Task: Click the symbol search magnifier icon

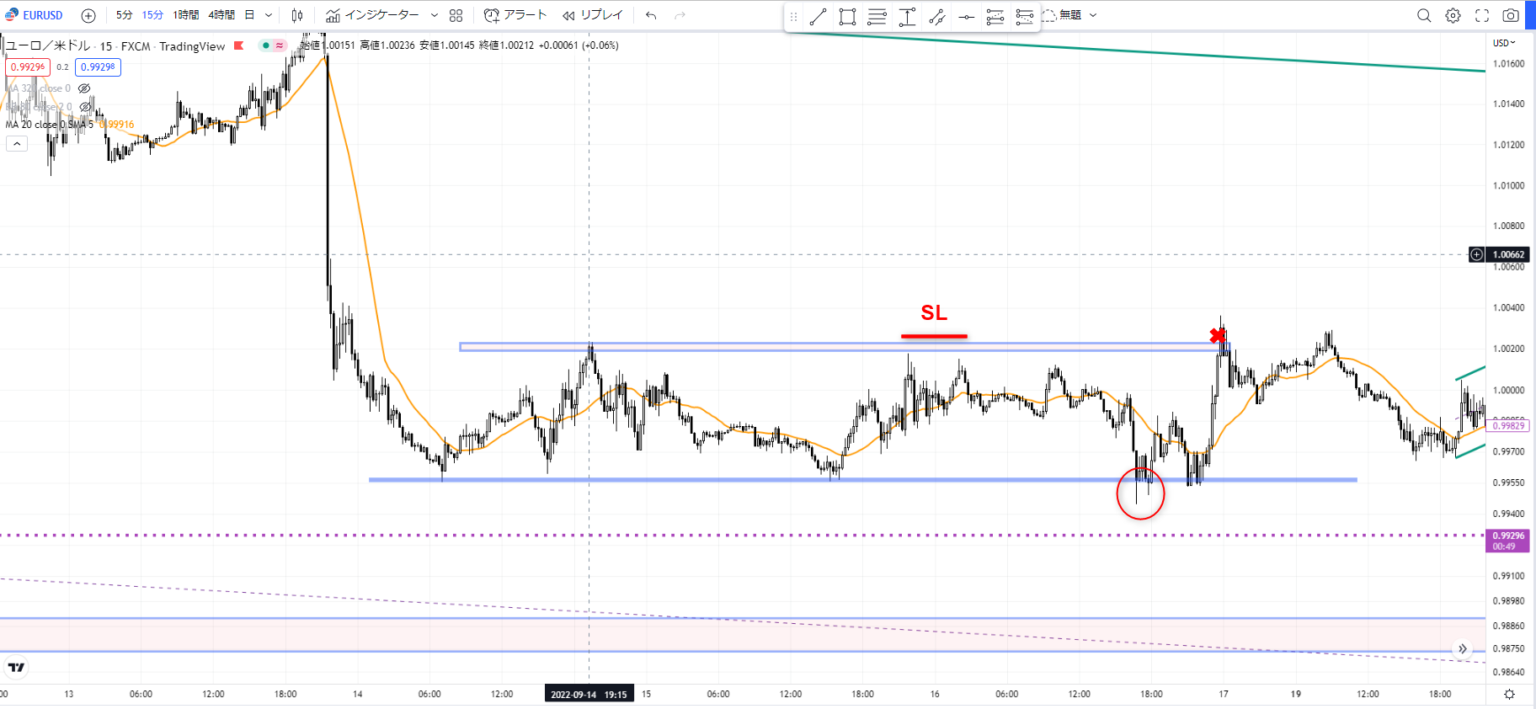Action: [1424, 15]
